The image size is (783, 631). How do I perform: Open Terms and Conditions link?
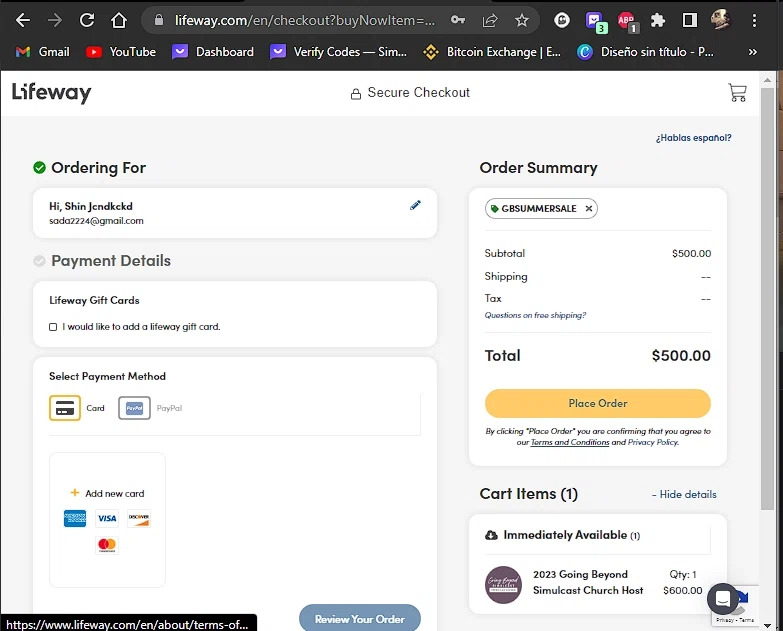coord(570,442)
